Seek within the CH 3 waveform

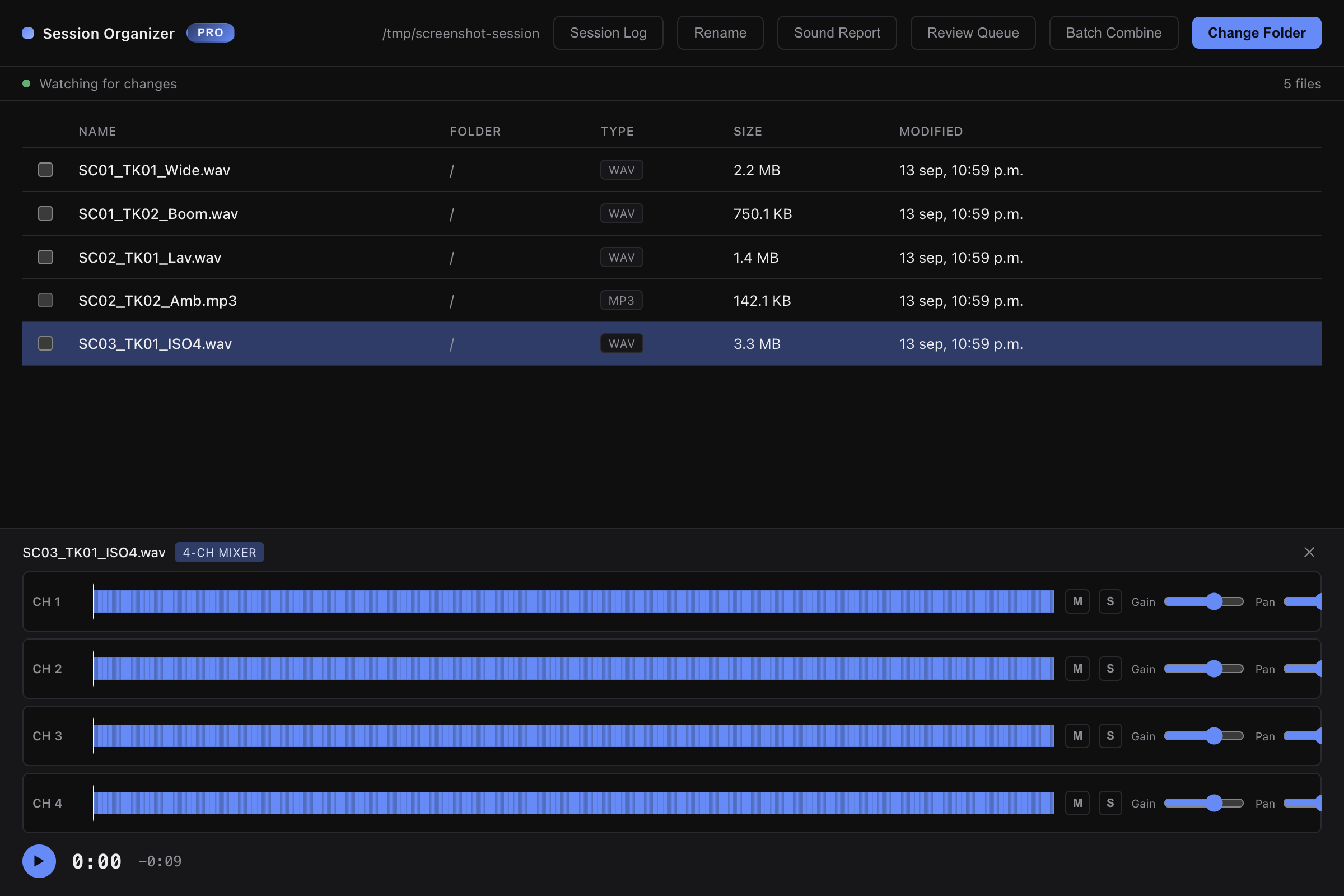tap(573, 736)
